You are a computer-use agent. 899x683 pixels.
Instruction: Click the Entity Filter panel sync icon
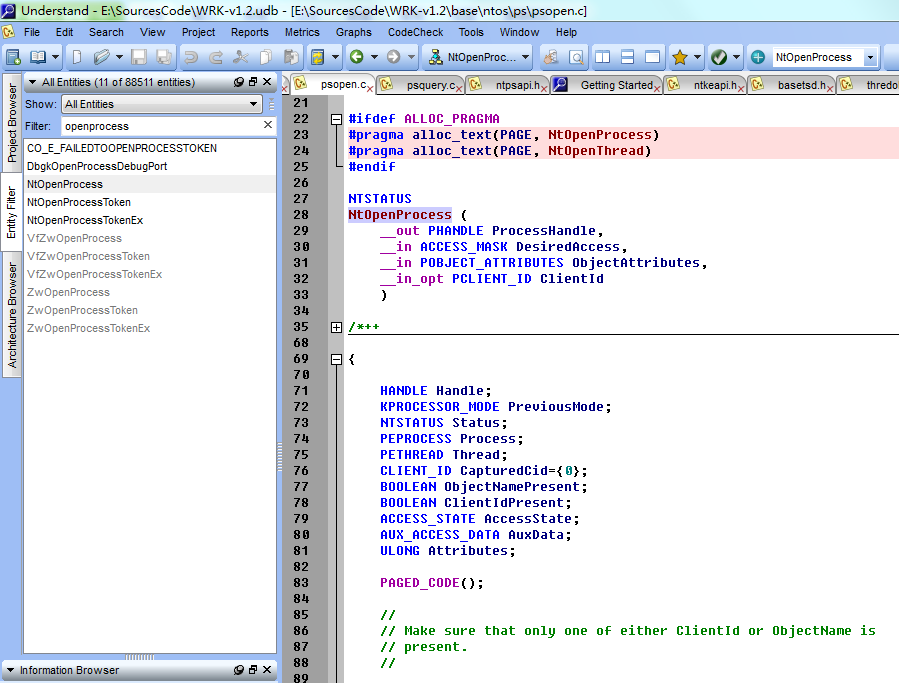(x=239, y=82)
